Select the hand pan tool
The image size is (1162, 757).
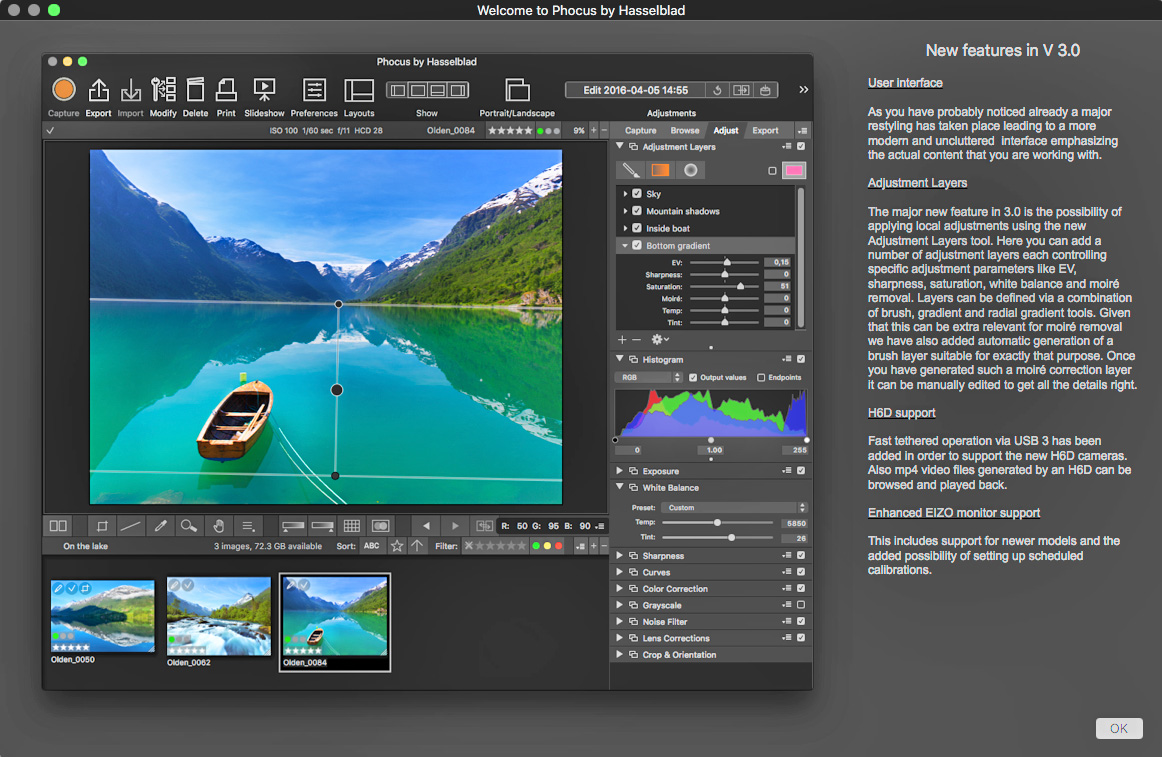pos(219,526)
